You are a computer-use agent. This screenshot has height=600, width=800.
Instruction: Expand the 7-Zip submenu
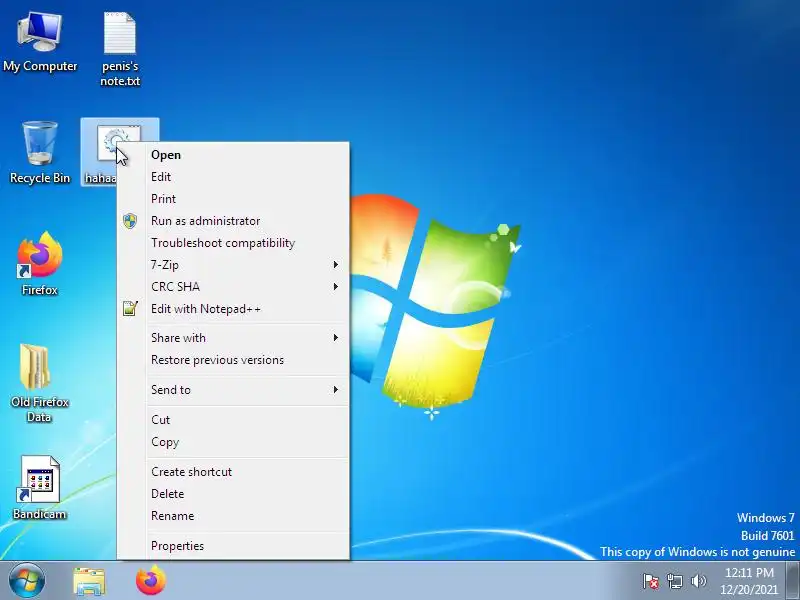234,265
